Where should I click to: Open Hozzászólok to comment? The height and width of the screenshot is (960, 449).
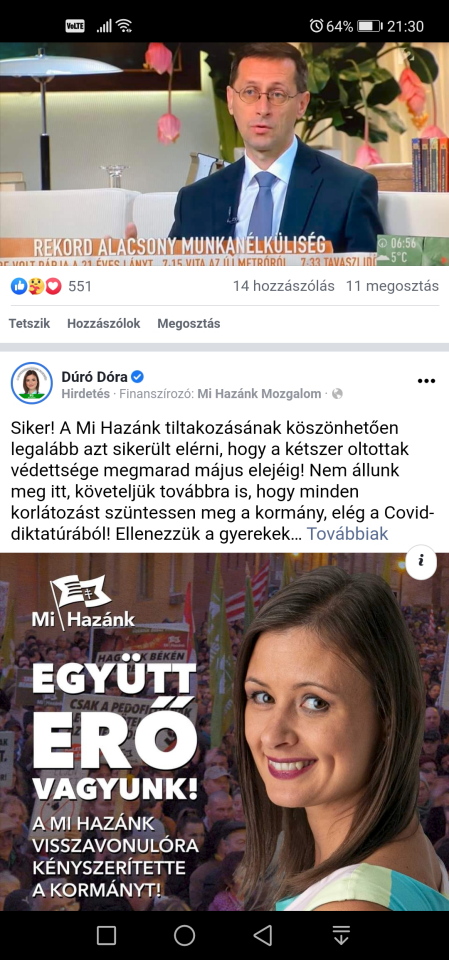pos(104,324)
